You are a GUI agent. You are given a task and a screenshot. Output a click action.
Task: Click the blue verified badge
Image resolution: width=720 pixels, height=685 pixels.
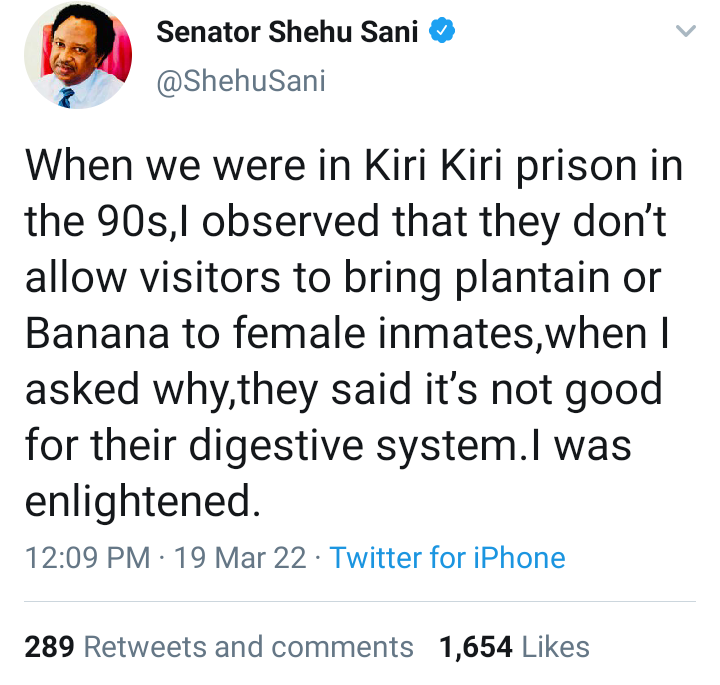coord(443,33)
